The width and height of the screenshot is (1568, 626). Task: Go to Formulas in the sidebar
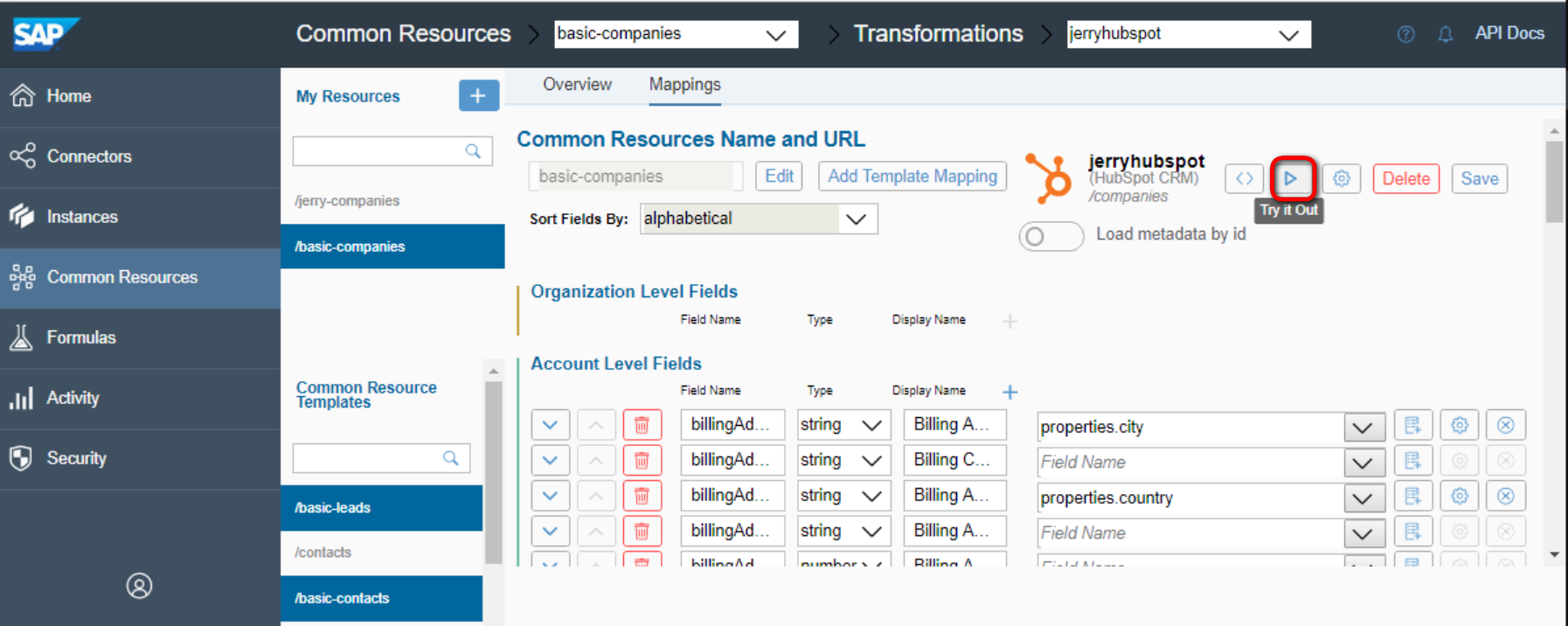tap(81, 337)
